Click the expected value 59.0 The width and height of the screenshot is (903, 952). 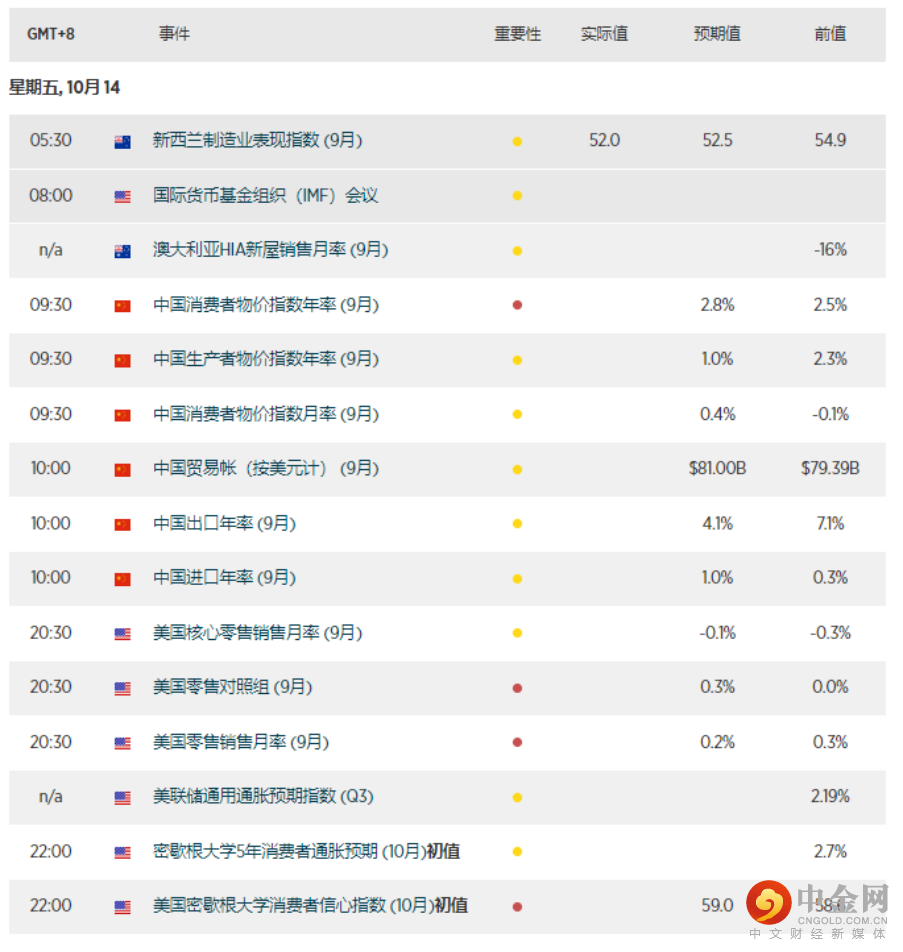click(x=717, y=905)
